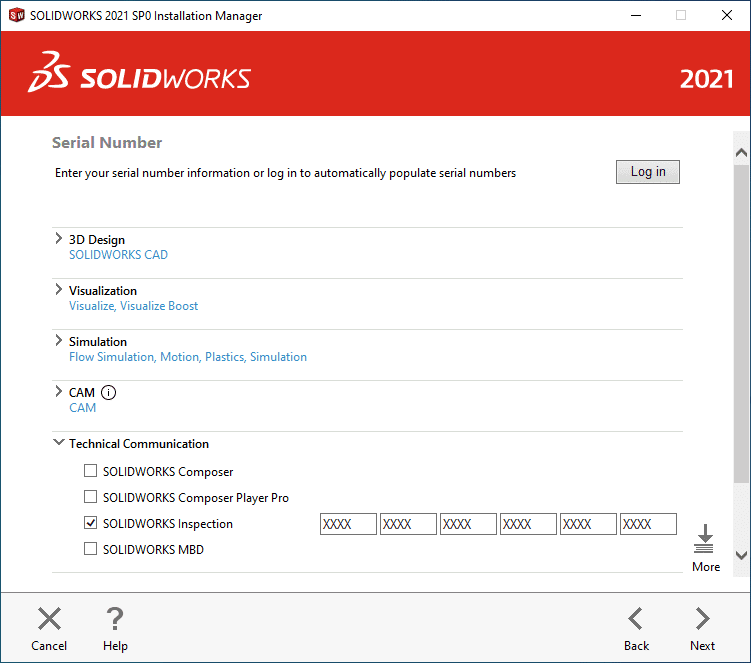Screen dimensions: 751x663
Task: Click the first Inspection serial number field
Action: click(x=348, y=524)
